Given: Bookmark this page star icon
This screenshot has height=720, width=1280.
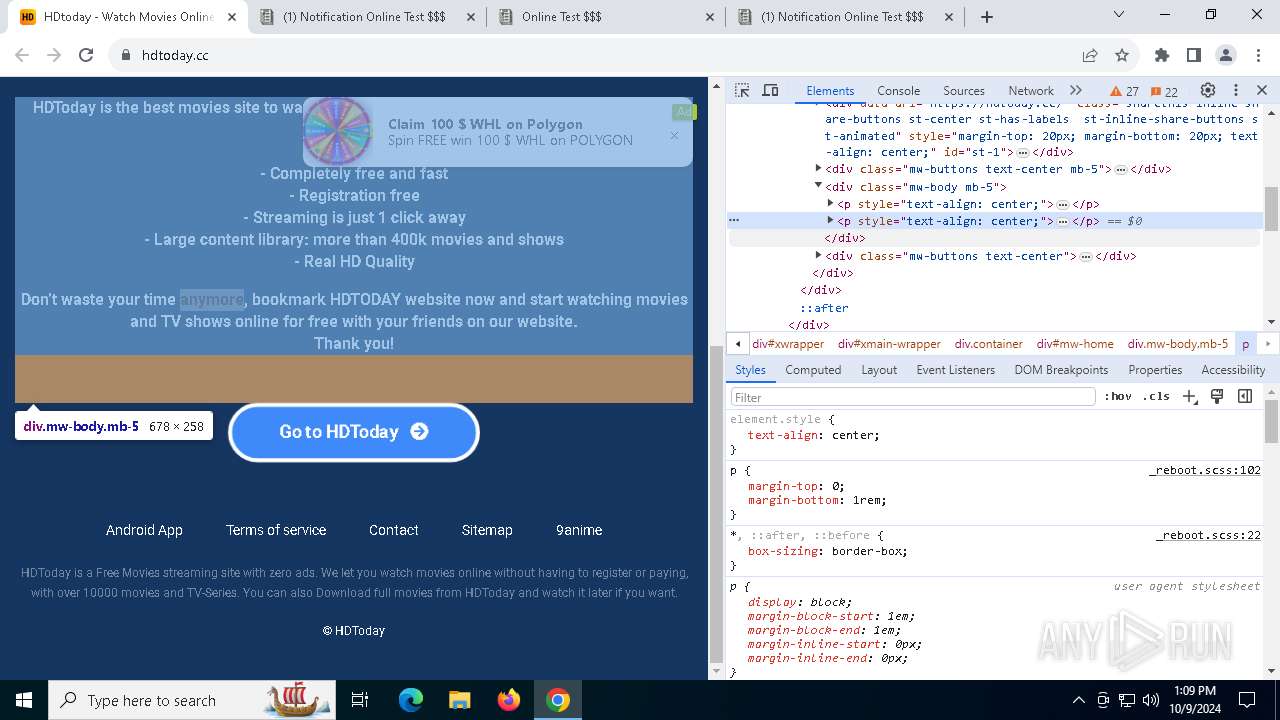Looking at the screenshot, I should pos(1122,55).
